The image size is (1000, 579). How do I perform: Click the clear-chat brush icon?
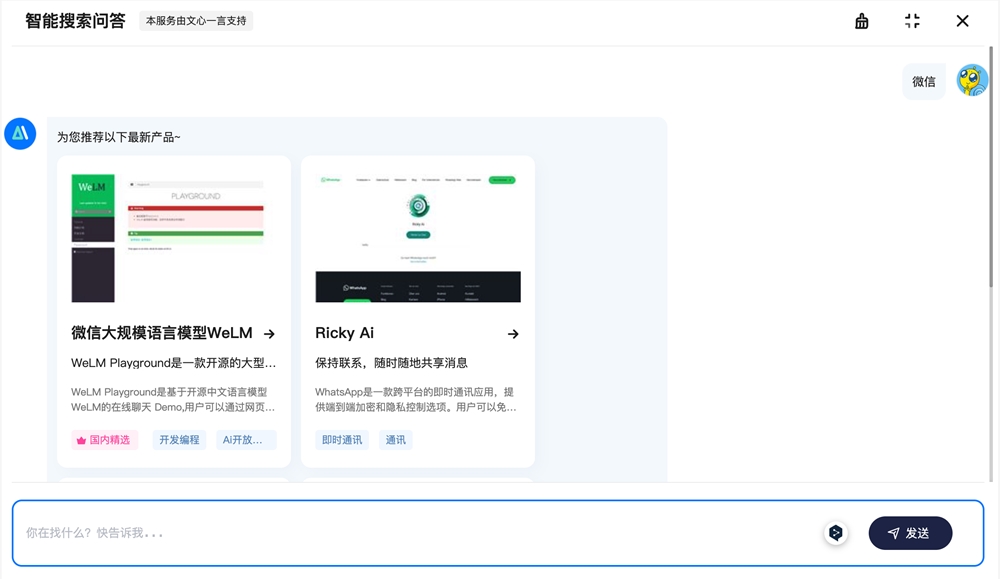pyautogui.click(x=861, y=21)
